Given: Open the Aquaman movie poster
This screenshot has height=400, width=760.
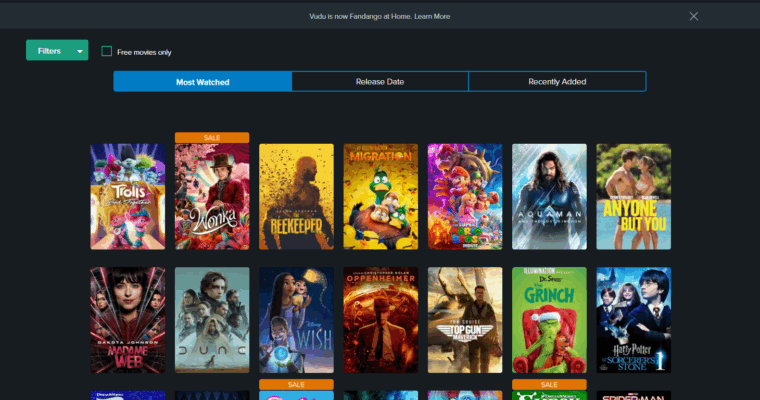Looking at the screenshot, I should click(x=549, y=196).
